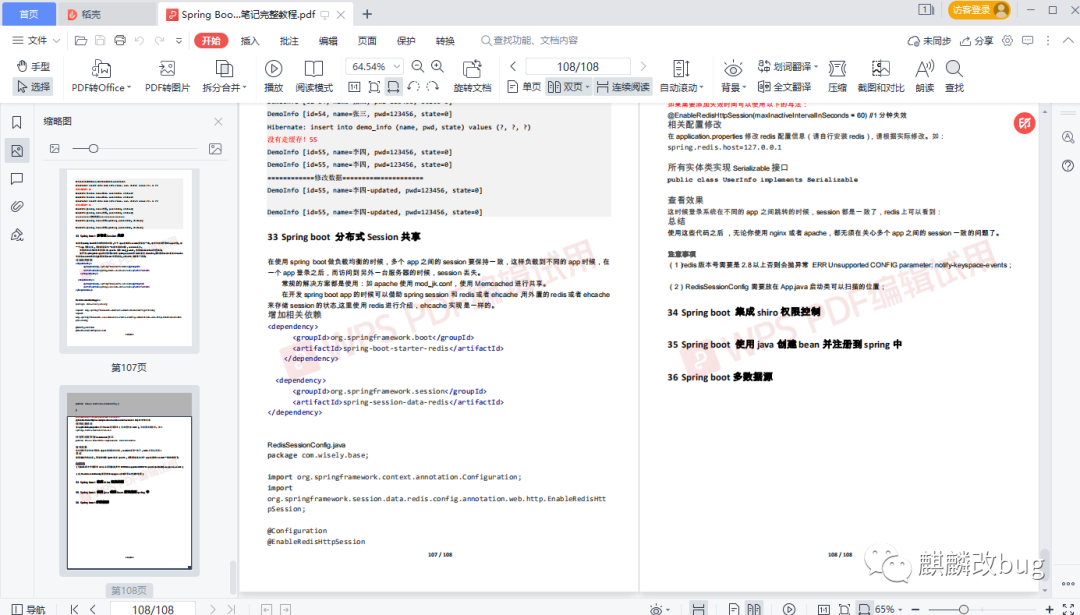Go to 首页 home tab
Screen dimensions: 1080x615
pos(28,14)
